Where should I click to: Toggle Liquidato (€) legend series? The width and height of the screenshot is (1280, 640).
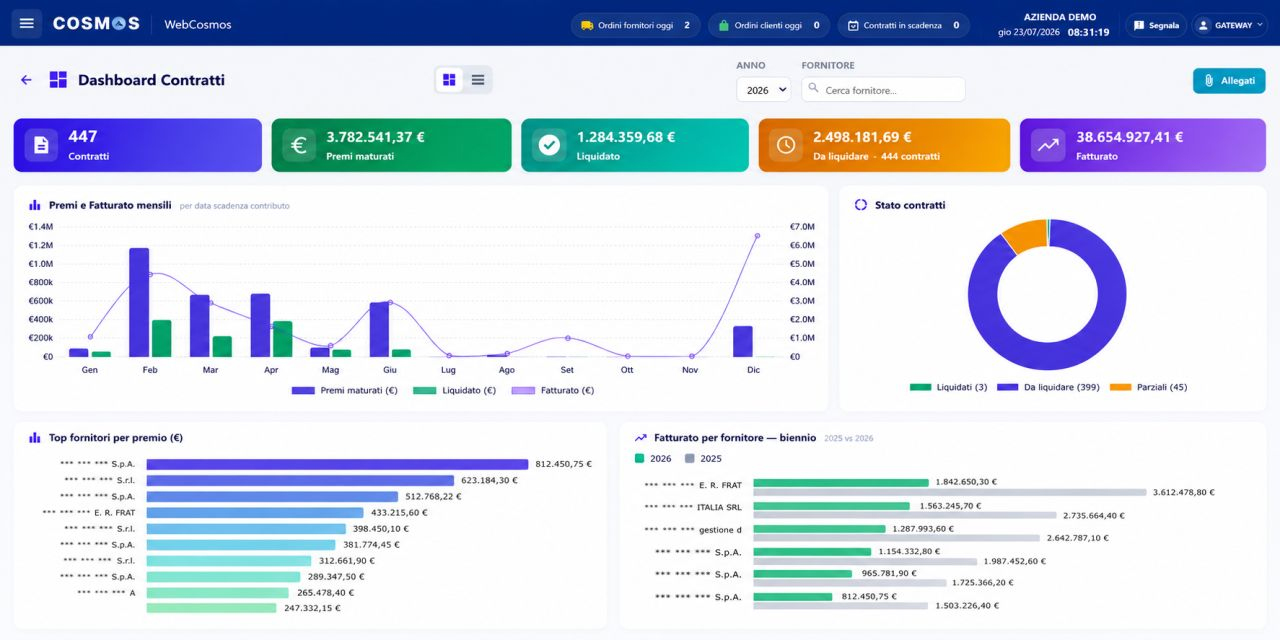click(x=454, y=390)
